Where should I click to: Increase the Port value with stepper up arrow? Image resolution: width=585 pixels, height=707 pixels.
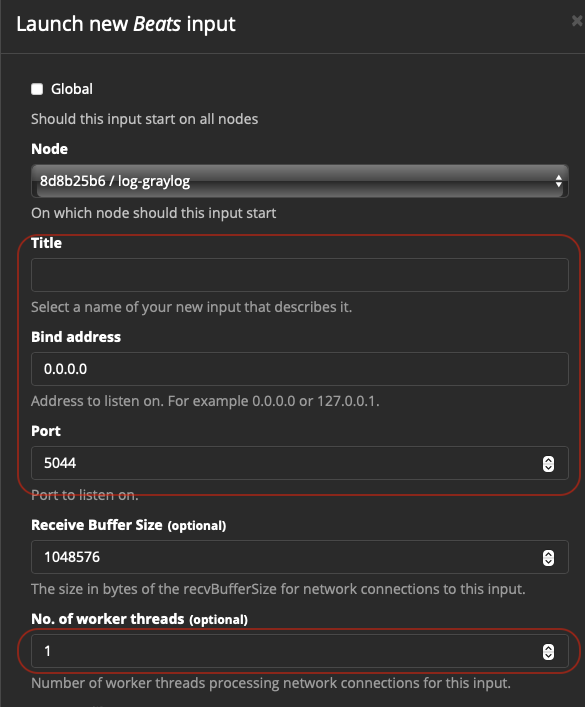pyautogui.click(x=548, y=459)
